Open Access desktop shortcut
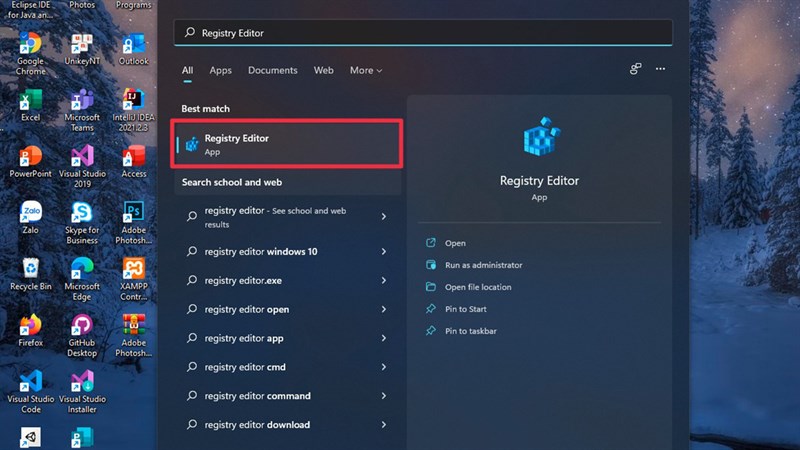 click(134, 162)
